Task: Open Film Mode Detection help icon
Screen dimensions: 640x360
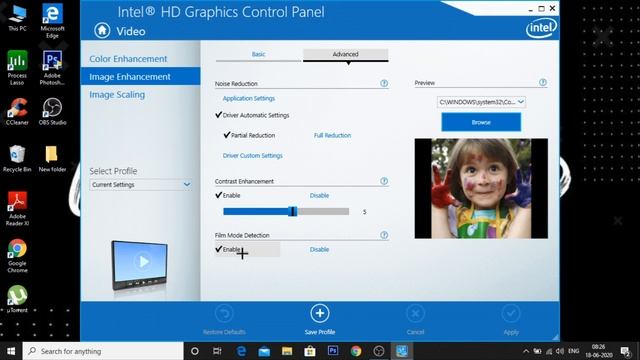Action: click(x=384, y=235)
